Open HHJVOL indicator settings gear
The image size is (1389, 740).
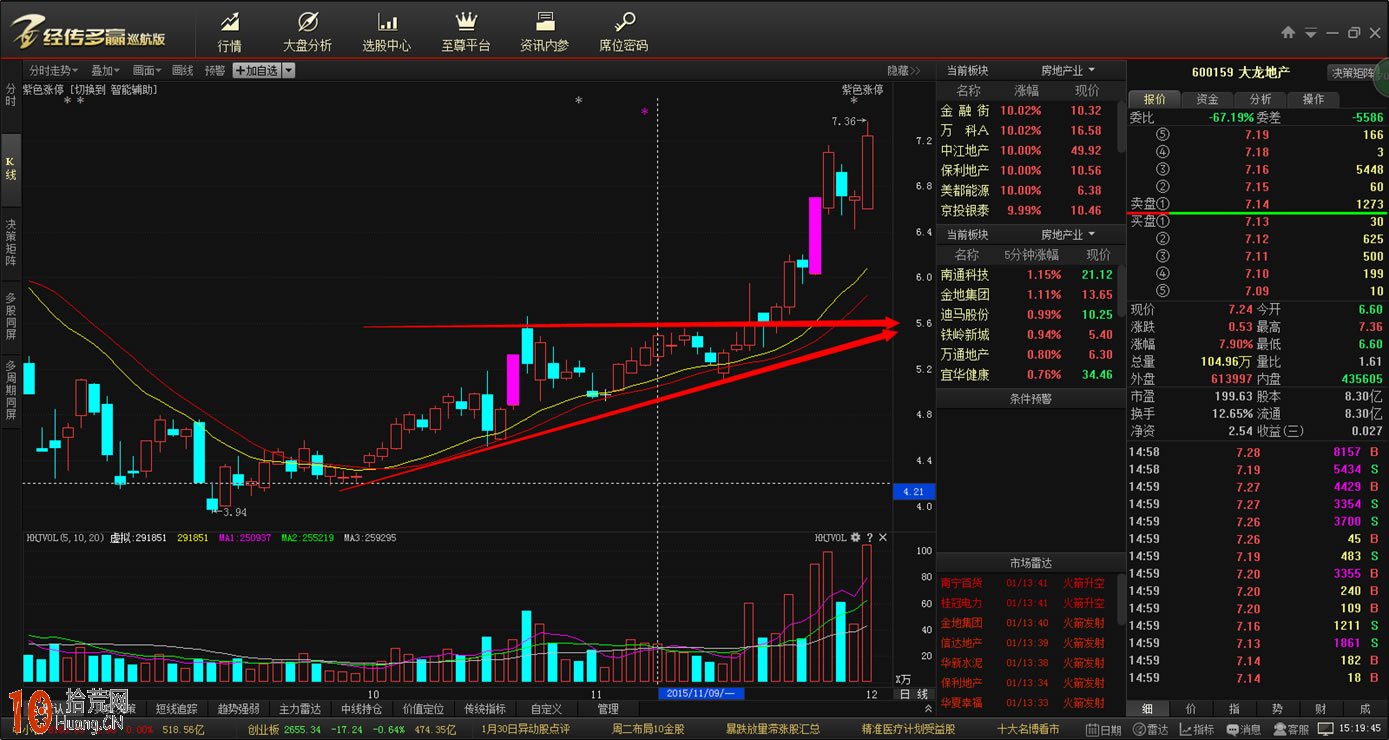(855, 538)
